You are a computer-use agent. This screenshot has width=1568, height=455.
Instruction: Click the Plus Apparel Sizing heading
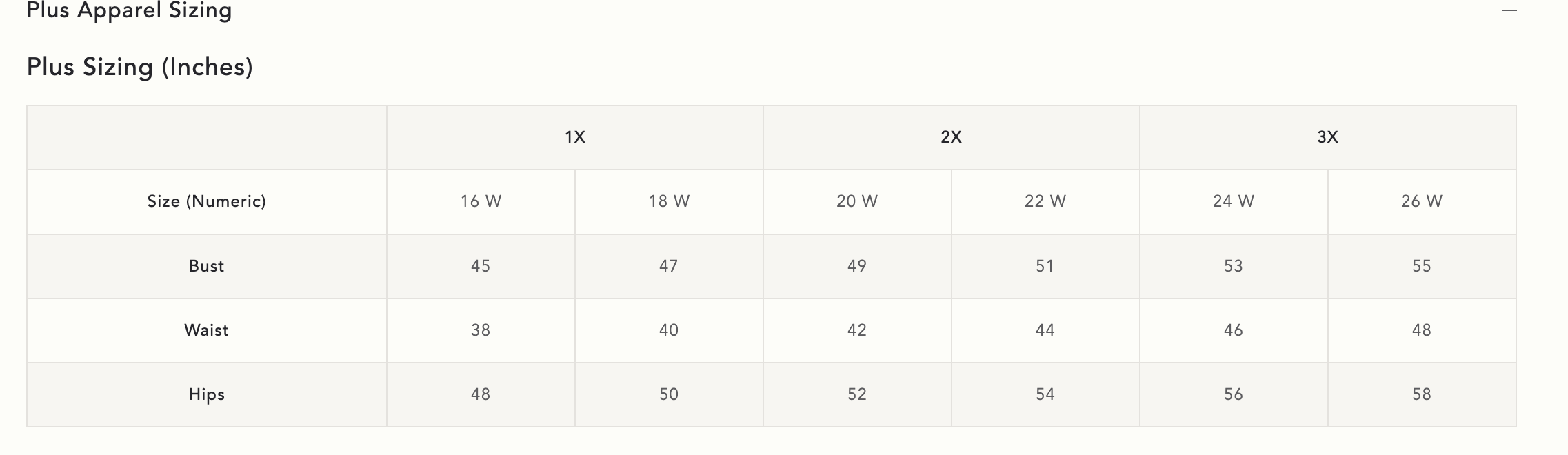pos(129,10)
